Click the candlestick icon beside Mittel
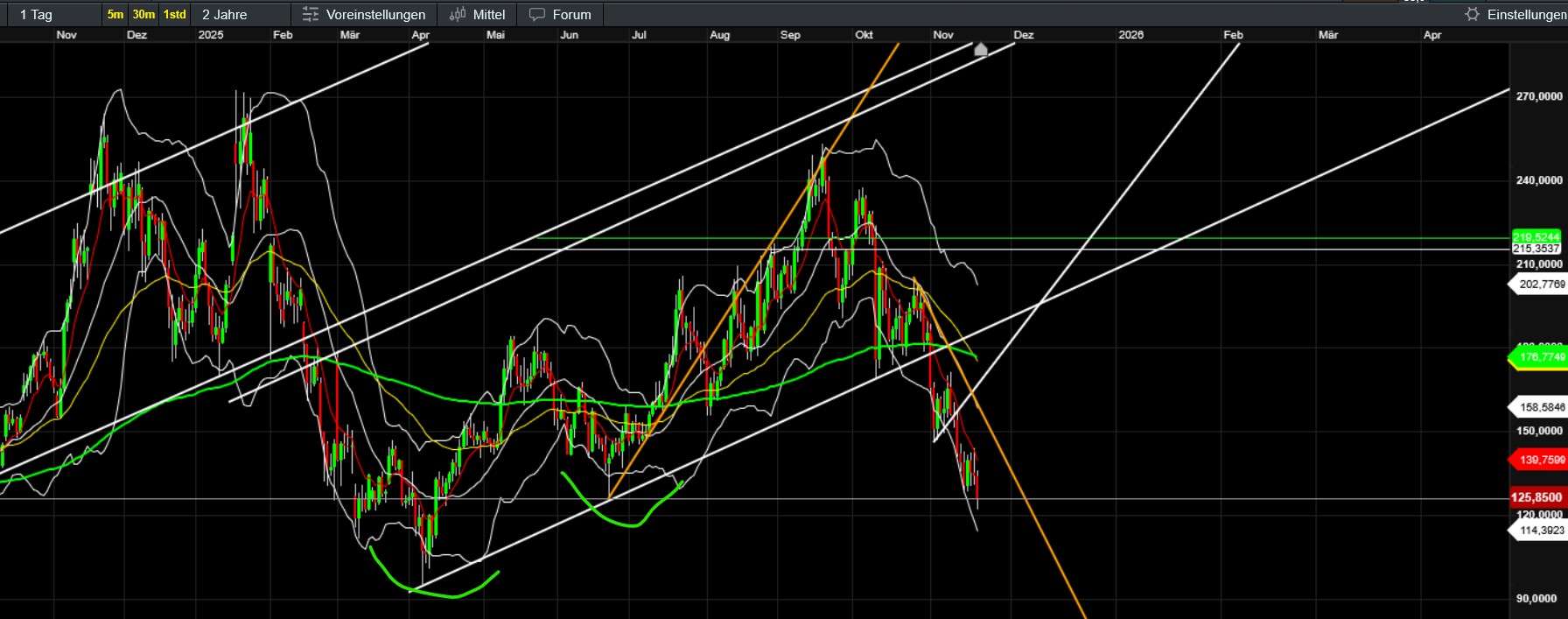This screenshot has height=619, width=1568. tap(458, 15)
